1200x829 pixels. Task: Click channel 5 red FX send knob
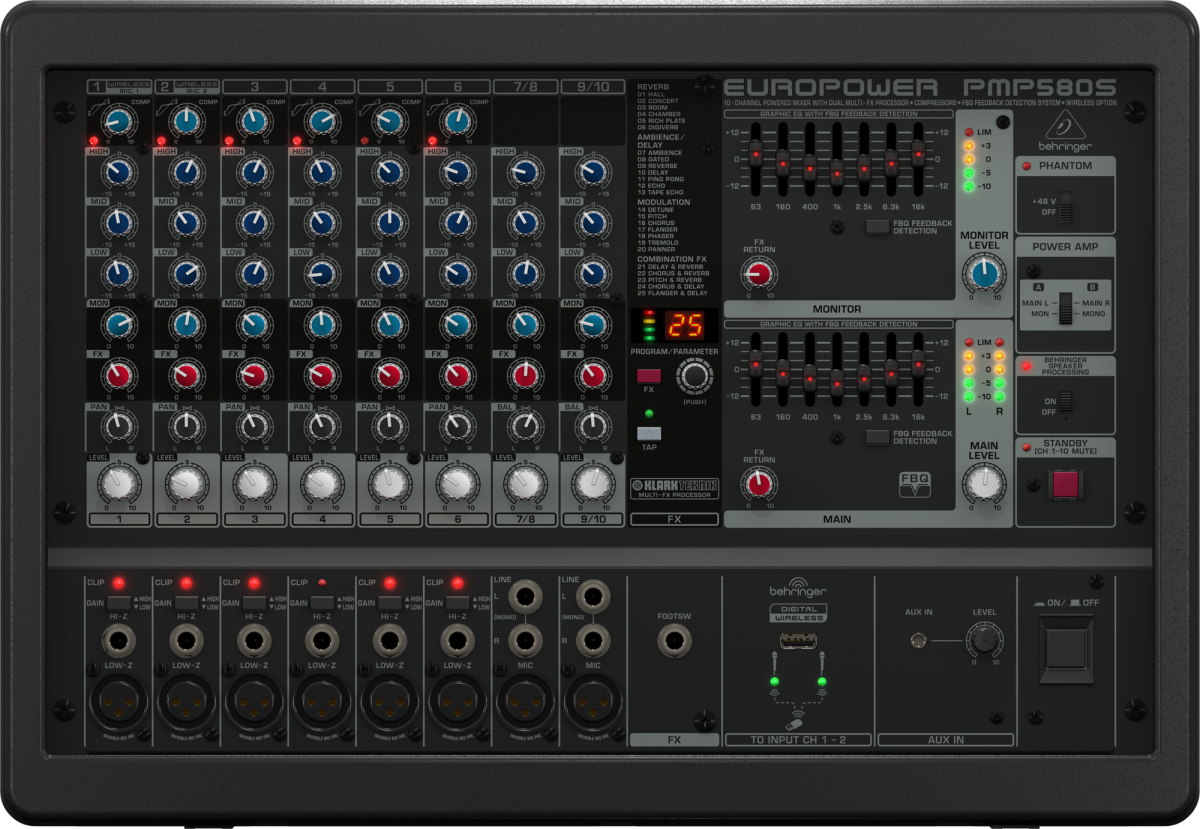click(390, 375)
